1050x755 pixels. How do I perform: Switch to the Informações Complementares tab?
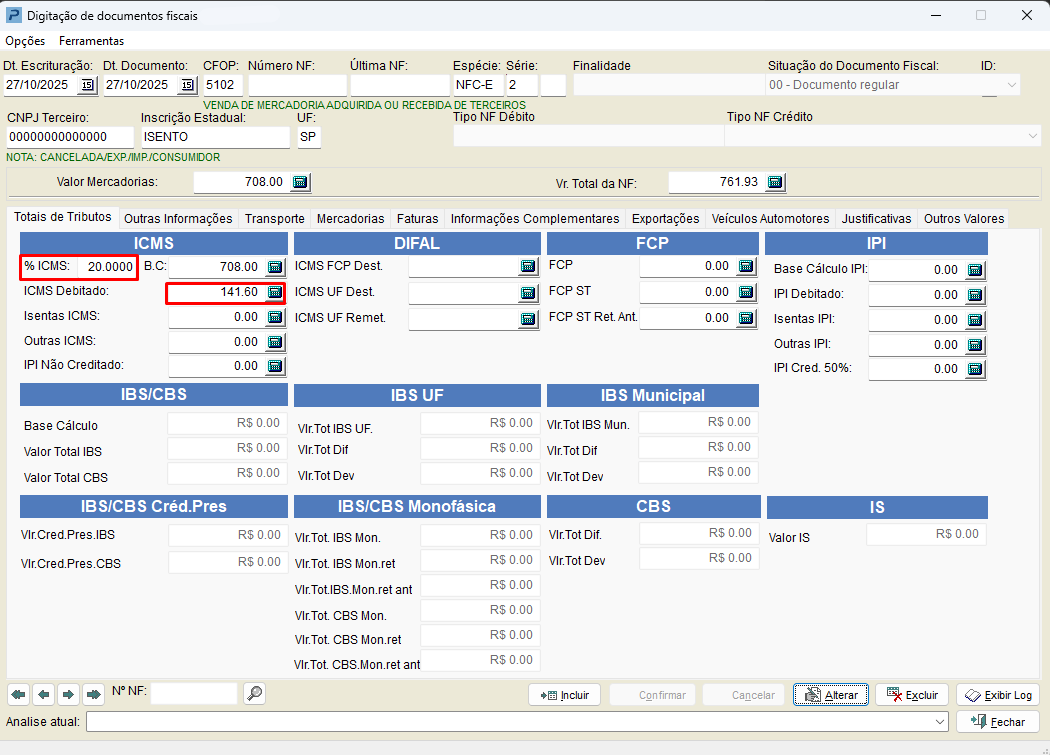tap(534, 218)
